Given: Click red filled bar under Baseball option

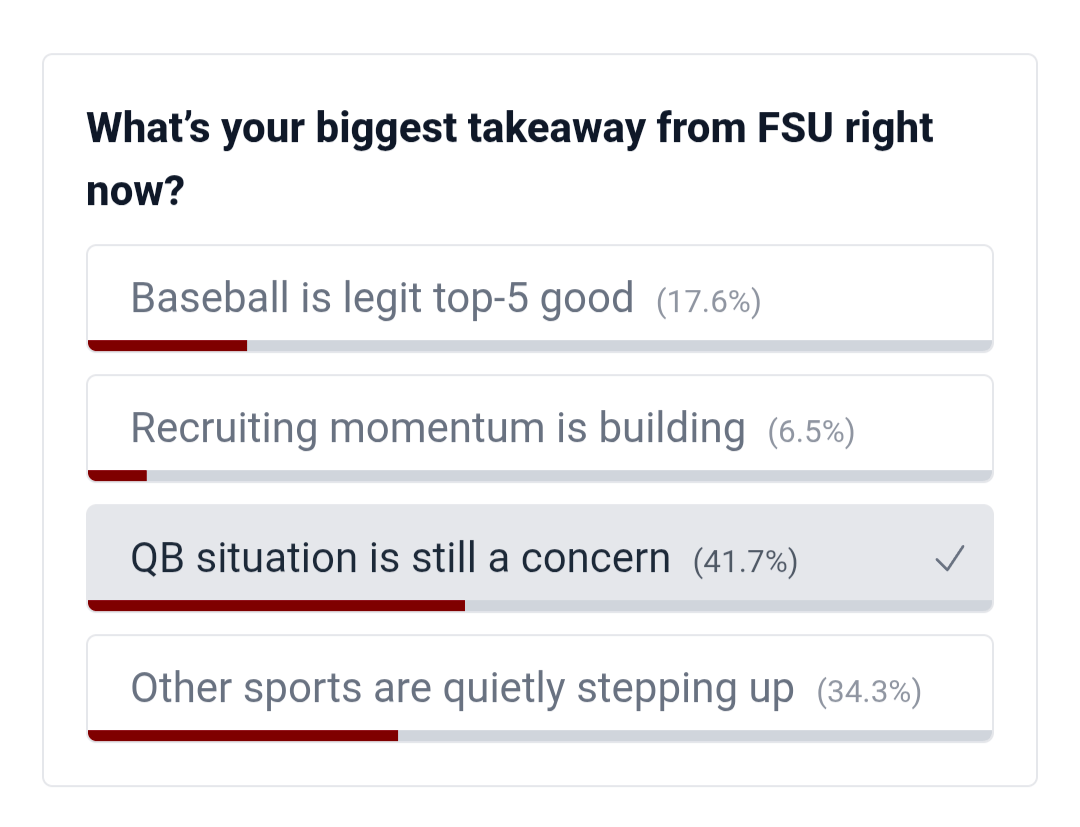Looking at the screenshot, I should click(167, 346).
